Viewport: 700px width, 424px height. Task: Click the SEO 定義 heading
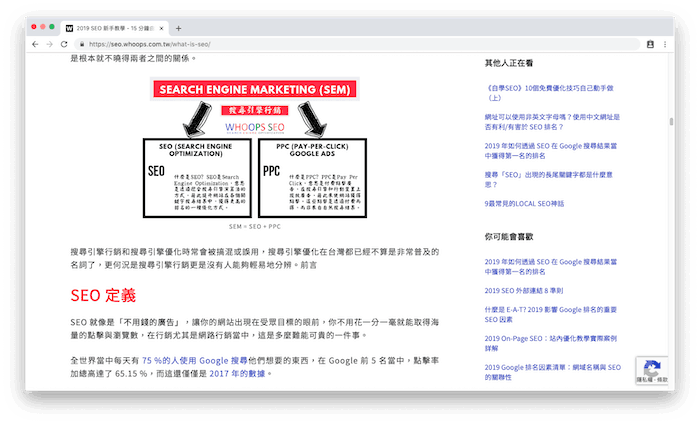[103, 295]
